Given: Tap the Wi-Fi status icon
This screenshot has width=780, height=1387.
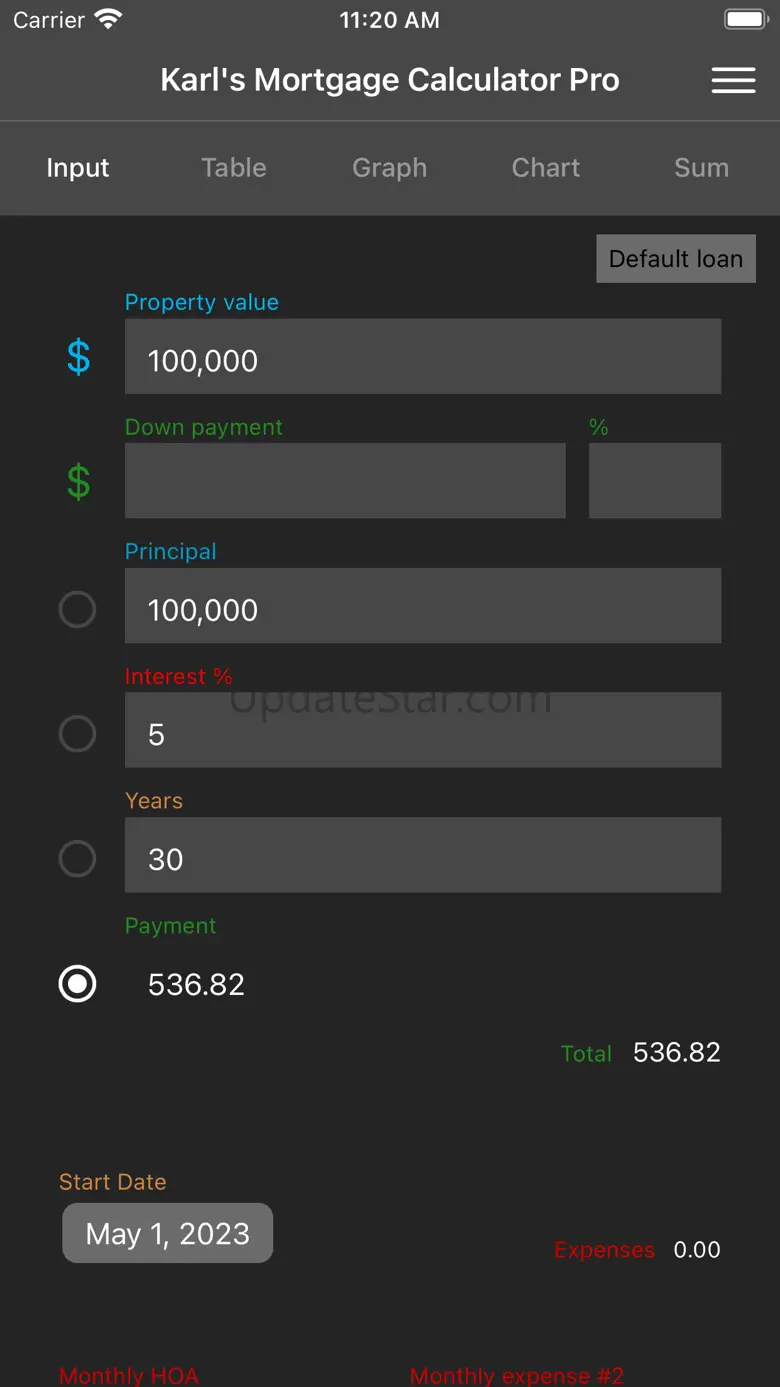Looking at the screenshot, I should (x=107, y=20).
